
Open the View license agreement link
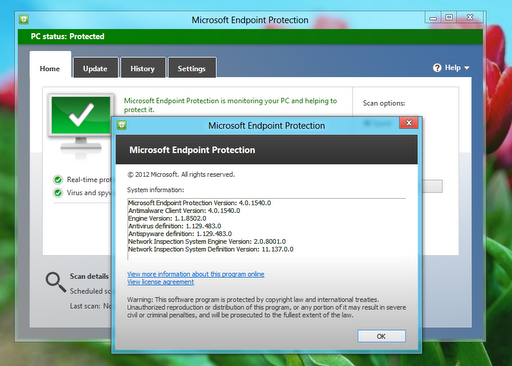click(x=160, y=282)
